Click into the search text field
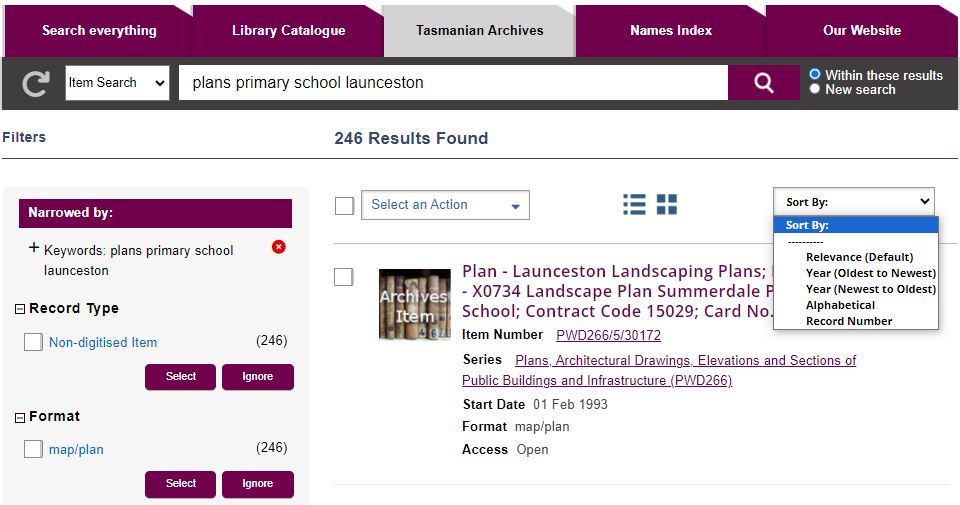The height and width of the screenshot is (505, 960). [x=452, y=83]
